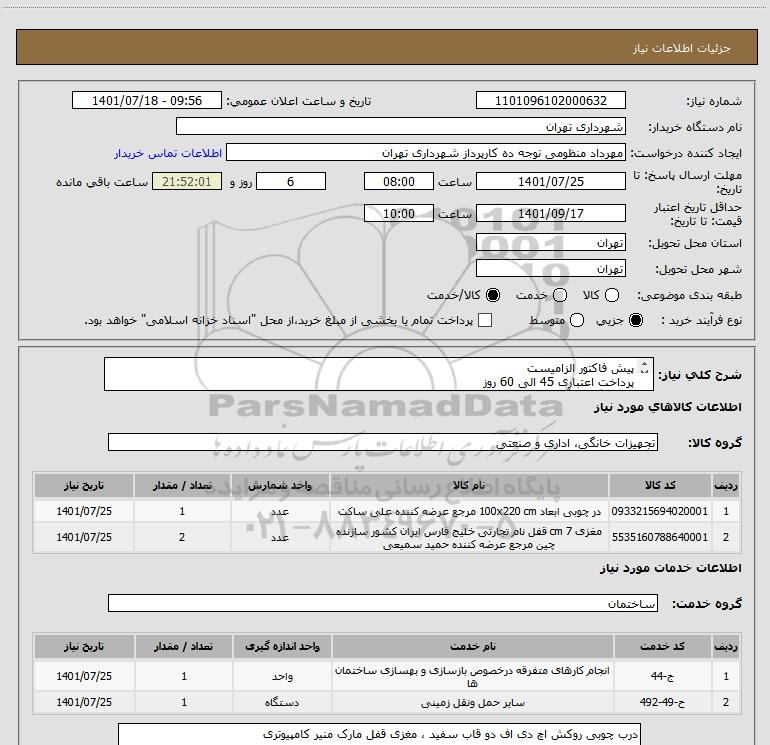Click service code ج-49-492
Viewport: 770px width, 745px height.
[662, 702]
